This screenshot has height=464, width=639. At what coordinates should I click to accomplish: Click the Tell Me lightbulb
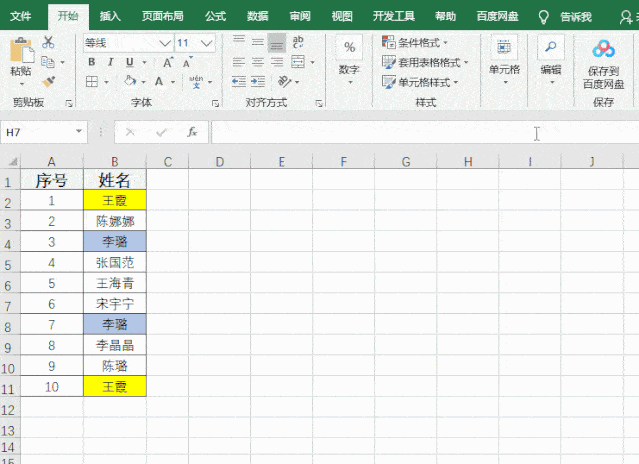(x=543, y=17)
